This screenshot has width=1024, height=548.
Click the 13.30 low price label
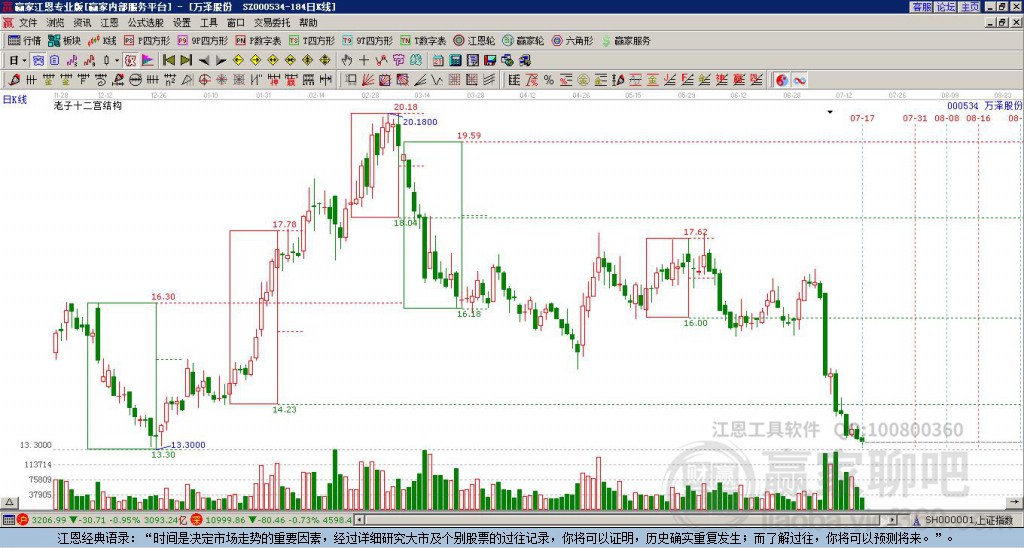tap(163, 455)
